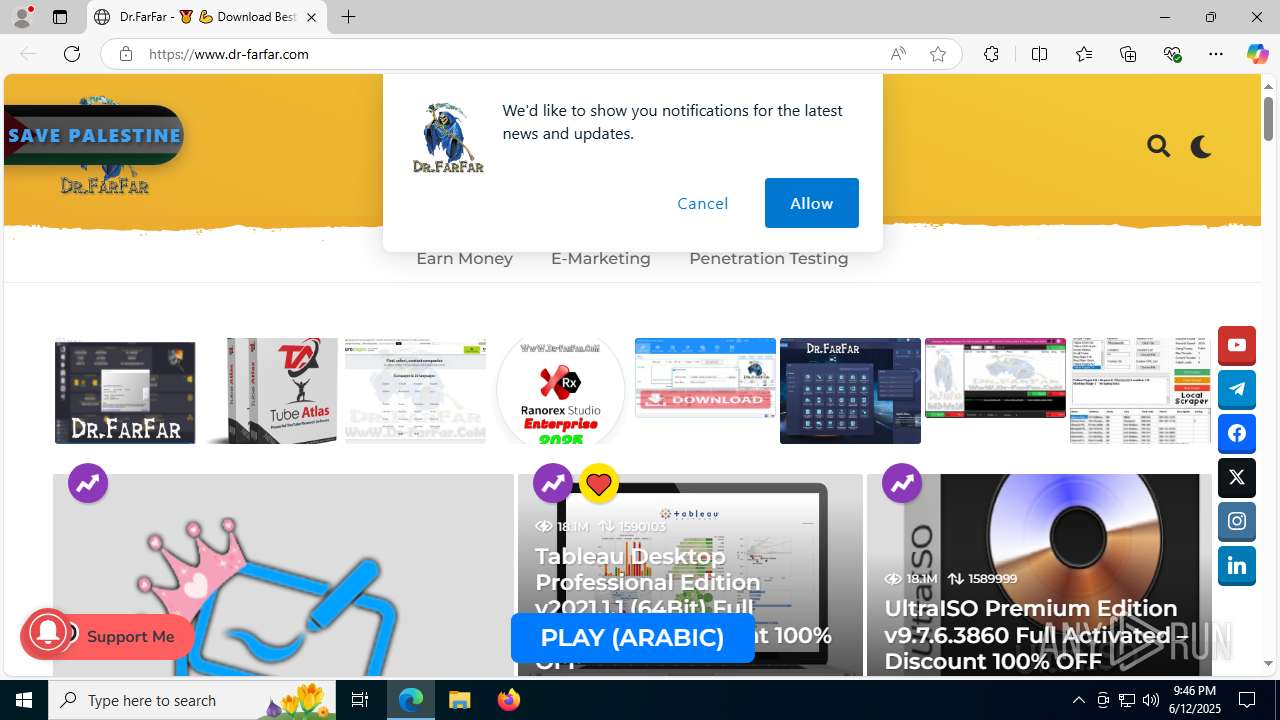The image size is (1280, 720).
Task: Click the heart favorite icon on Tableau card
Action: pos(599,484)
